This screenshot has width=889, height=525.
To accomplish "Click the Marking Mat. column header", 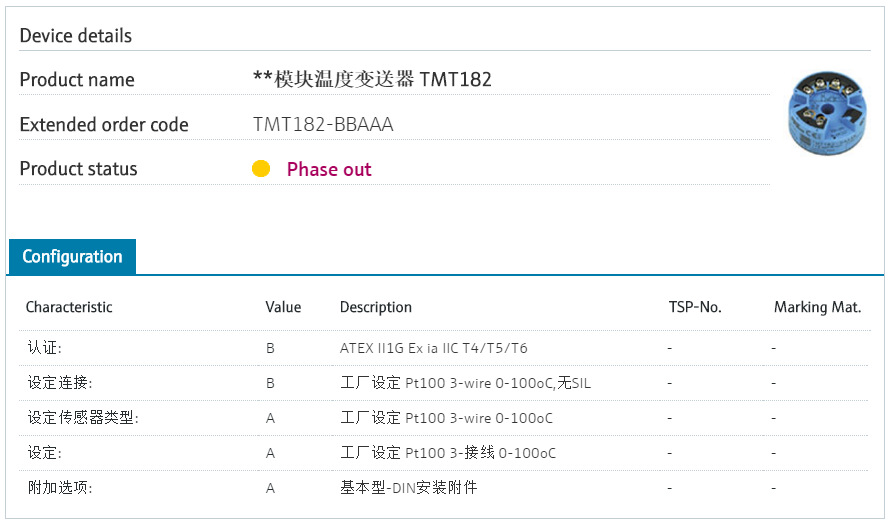I will (x=817, y=307).
